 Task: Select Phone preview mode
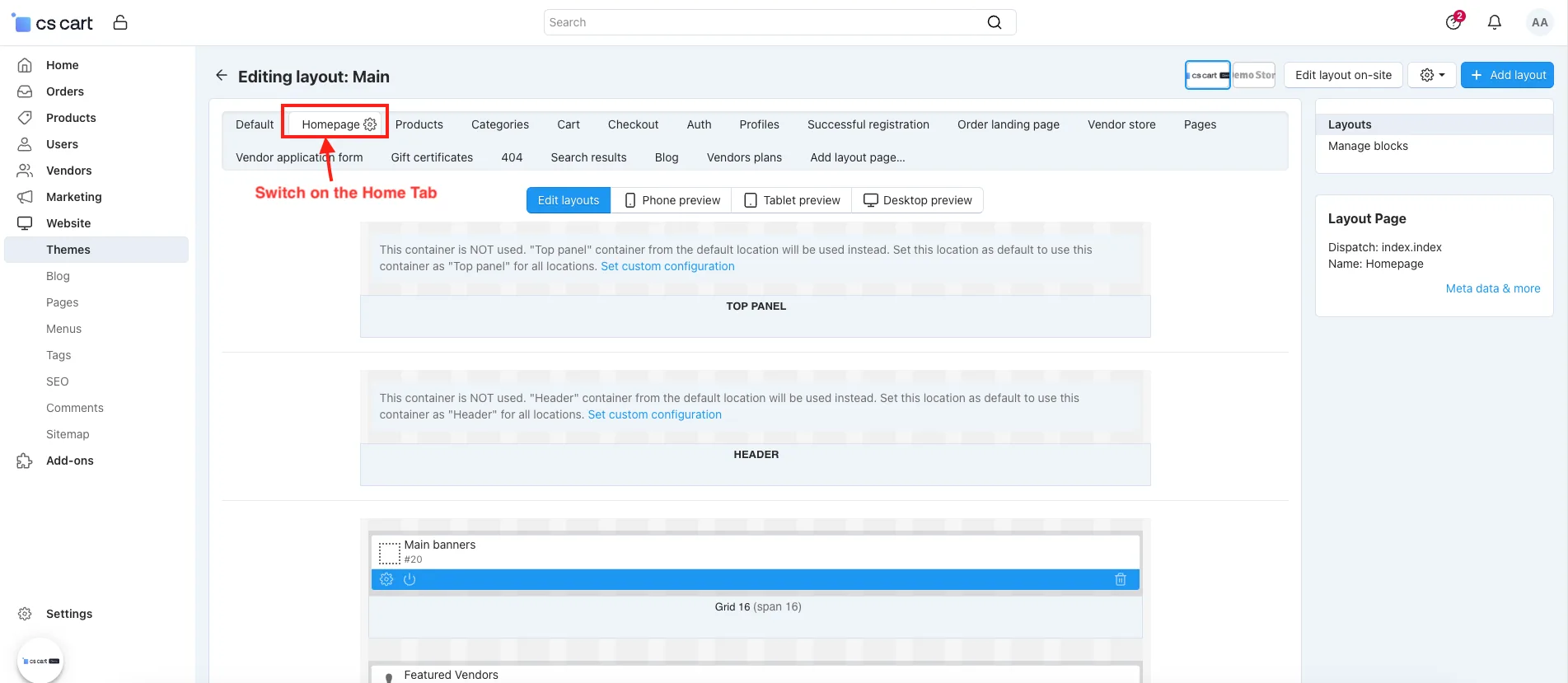(672, 200)
